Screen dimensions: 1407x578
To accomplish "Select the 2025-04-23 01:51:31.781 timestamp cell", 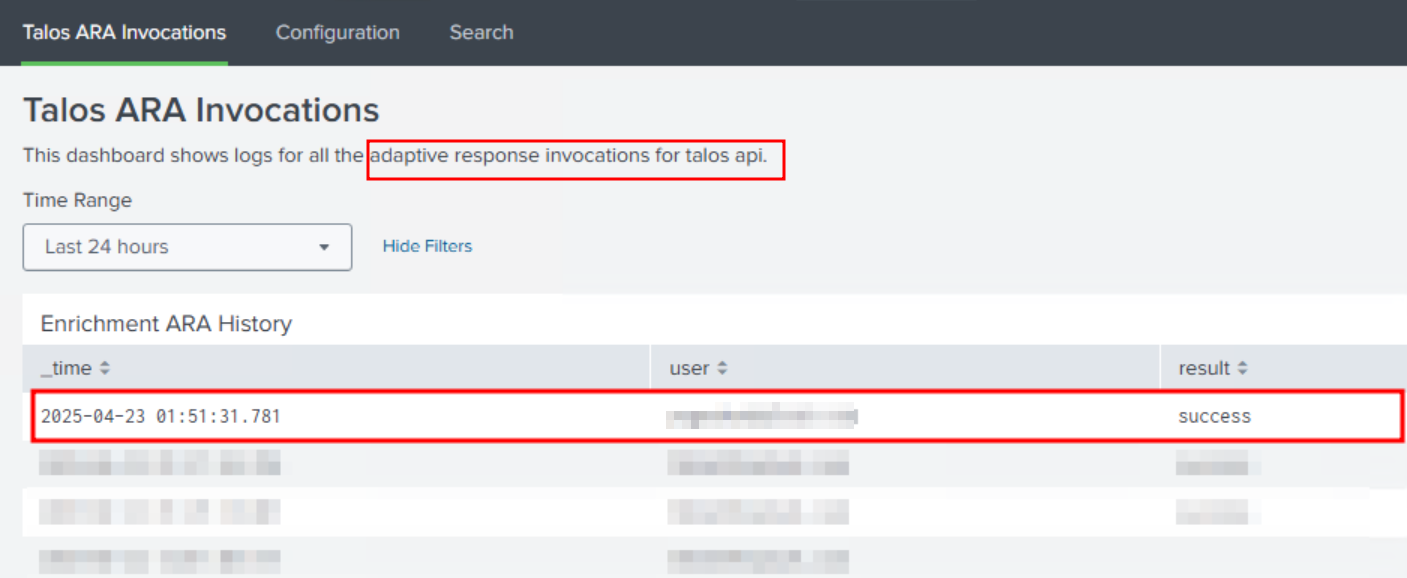I will [160, 417].
